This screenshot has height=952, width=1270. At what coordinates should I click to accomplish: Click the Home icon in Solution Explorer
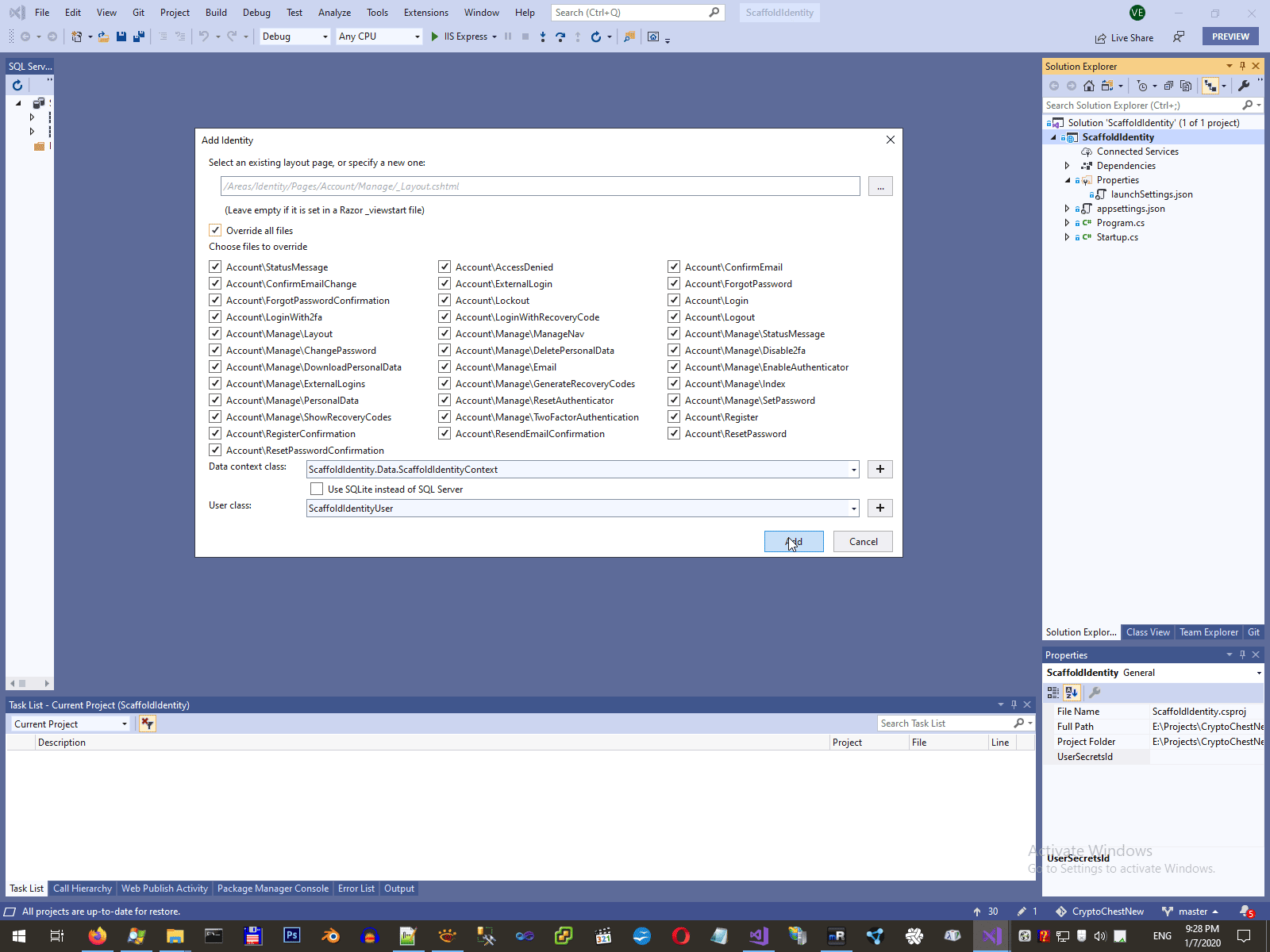coord(1089,86)
